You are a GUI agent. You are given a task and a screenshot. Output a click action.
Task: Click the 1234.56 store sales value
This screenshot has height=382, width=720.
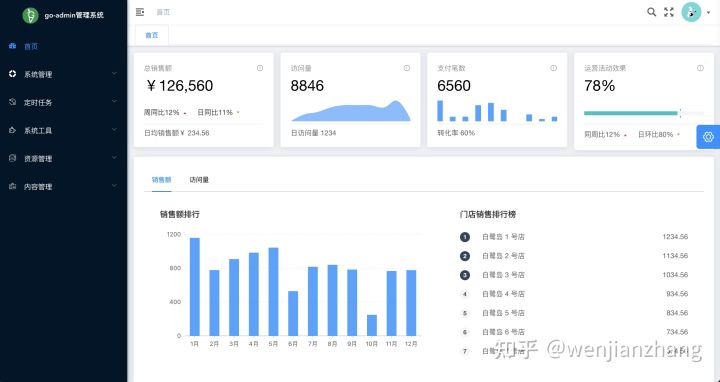675,237
